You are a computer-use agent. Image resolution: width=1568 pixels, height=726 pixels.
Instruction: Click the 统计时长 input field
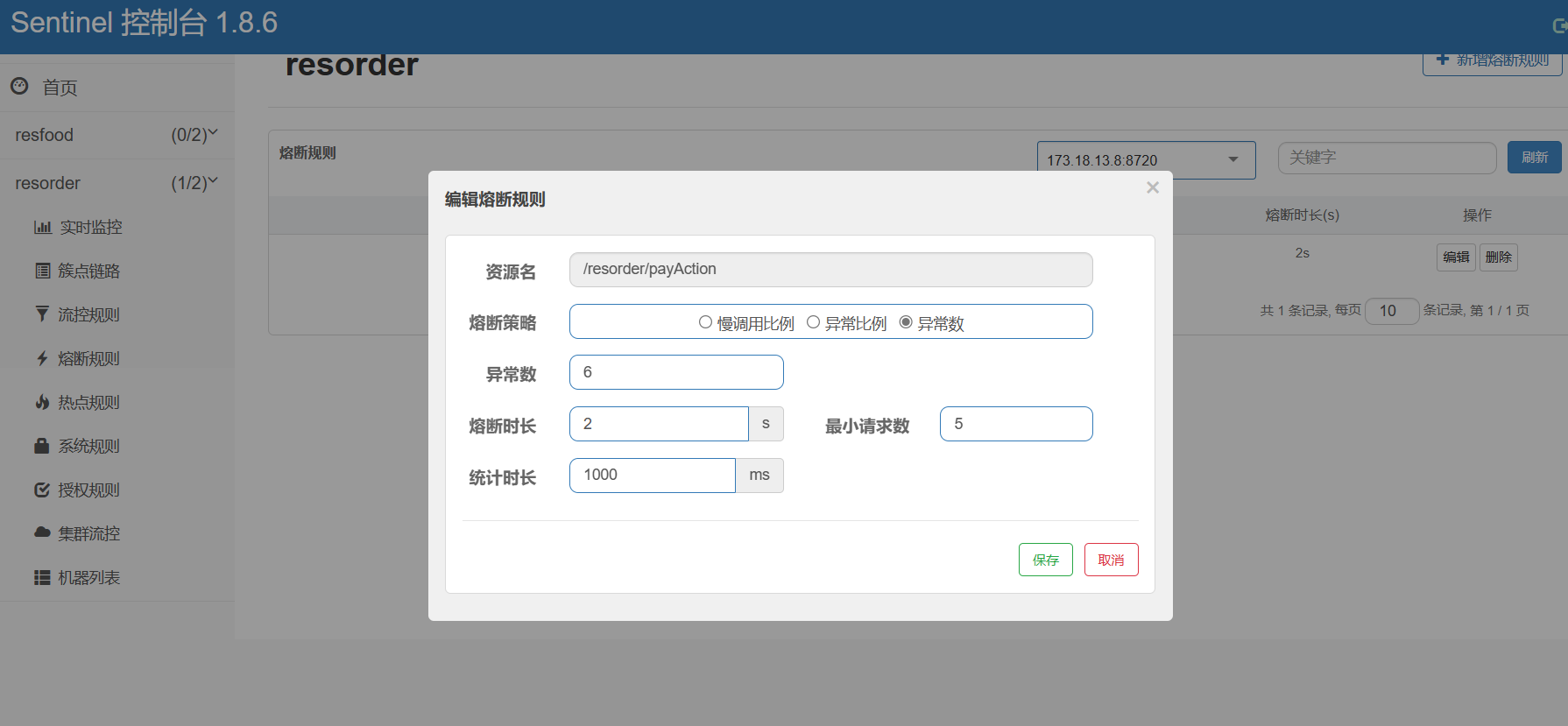652,476
